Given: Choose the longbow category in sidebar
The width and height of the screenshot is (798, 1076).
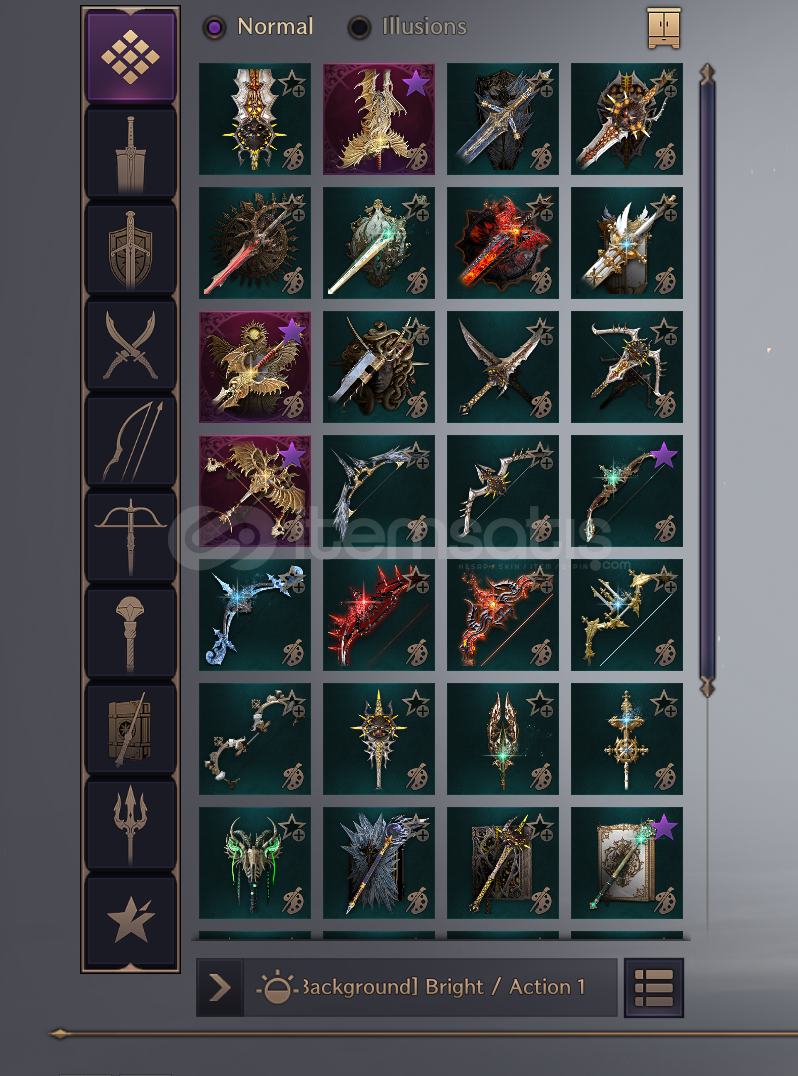Looking at the screenshot, I should click(x=130, y=441).
